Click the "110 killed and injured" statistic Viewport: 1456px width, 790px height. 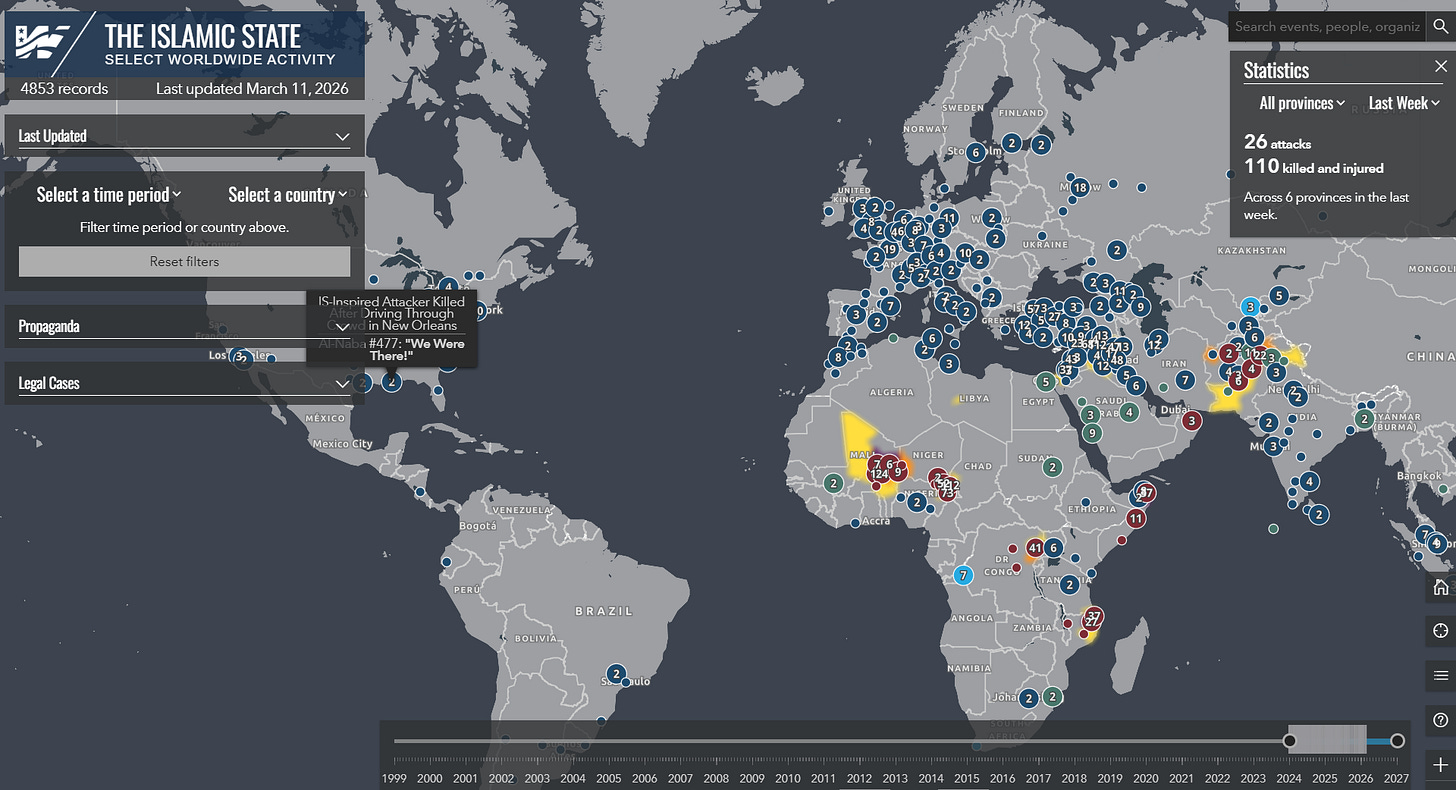pyautogui.click(x=1314, y=167)
